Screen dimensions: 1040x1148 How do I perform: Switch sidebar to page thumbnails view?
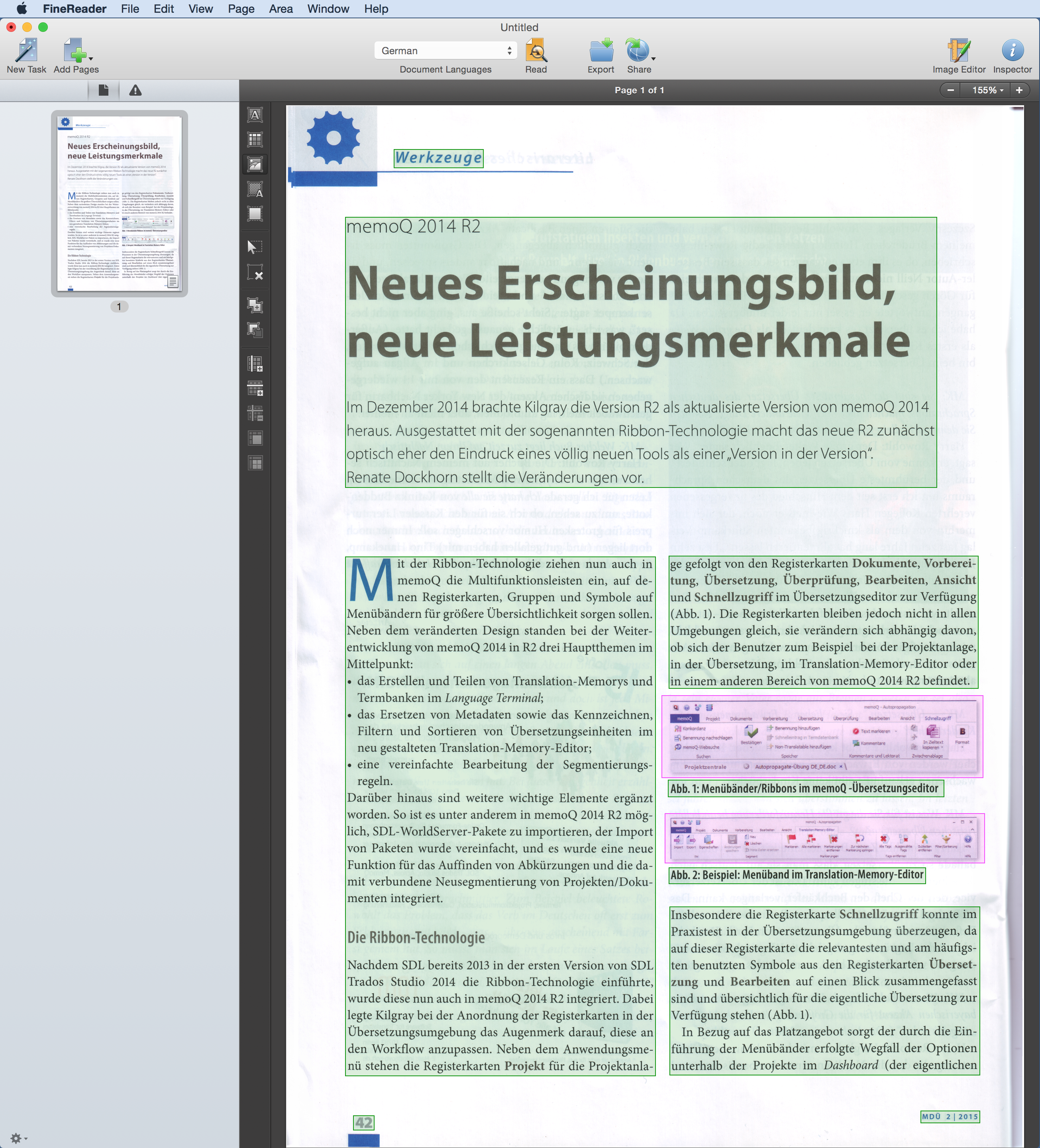pos(104,90)
